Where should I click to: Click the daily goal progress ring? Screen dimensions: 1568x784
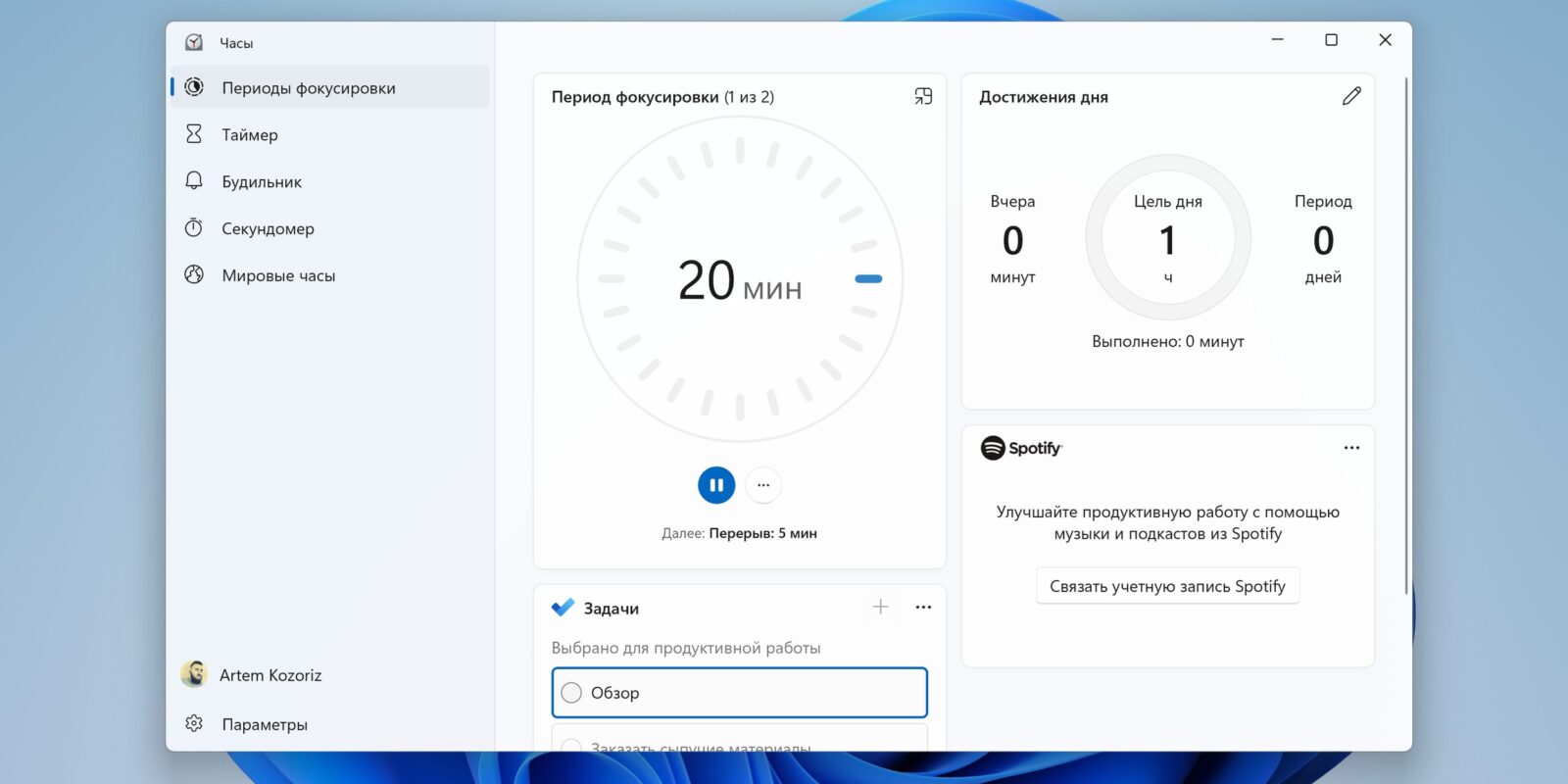pos(1167,237)
